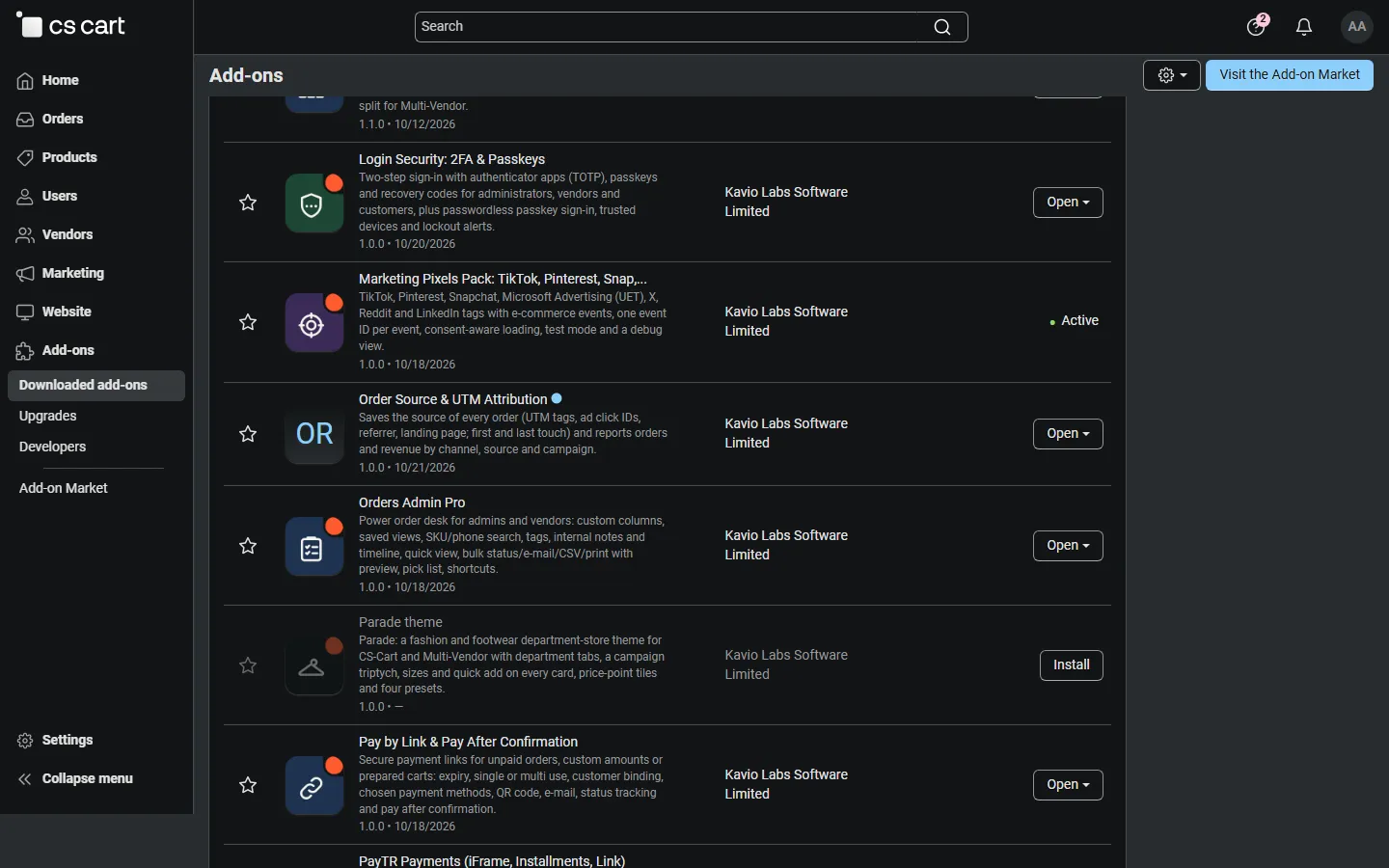The image size is (1389, 868).
Task: Open the gear settings dropdown in header
Action: pos(1172,75)
